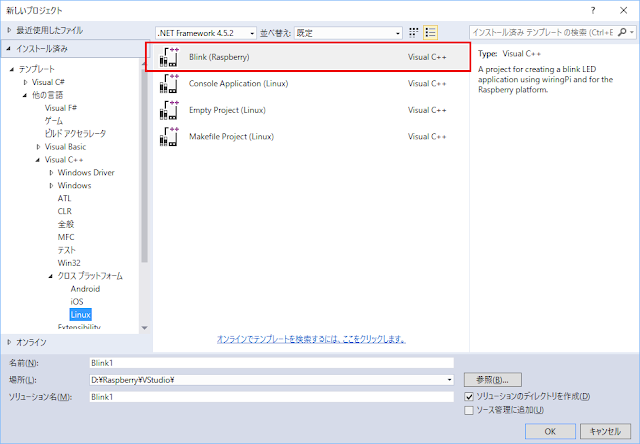Select CLR under Visual C++

(64, 211)
